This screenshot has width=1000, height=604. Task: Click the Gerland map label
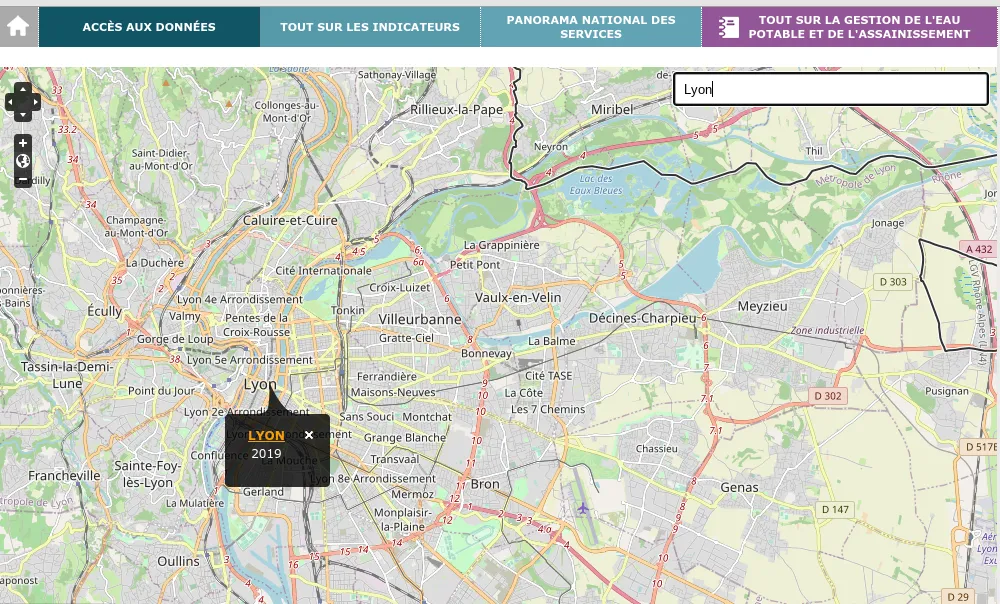pos(263,492)
